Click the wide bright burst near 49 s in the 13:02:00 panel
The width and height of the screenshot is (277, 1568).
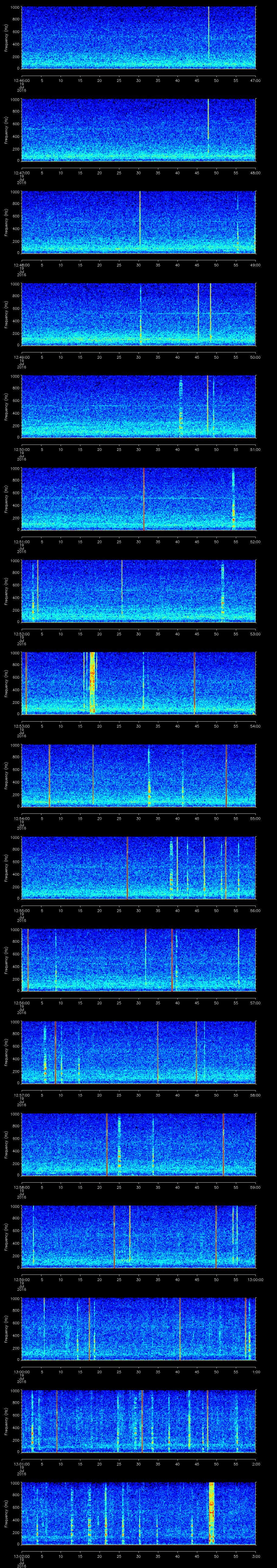pyautogui.click(x=212, y=1513)
